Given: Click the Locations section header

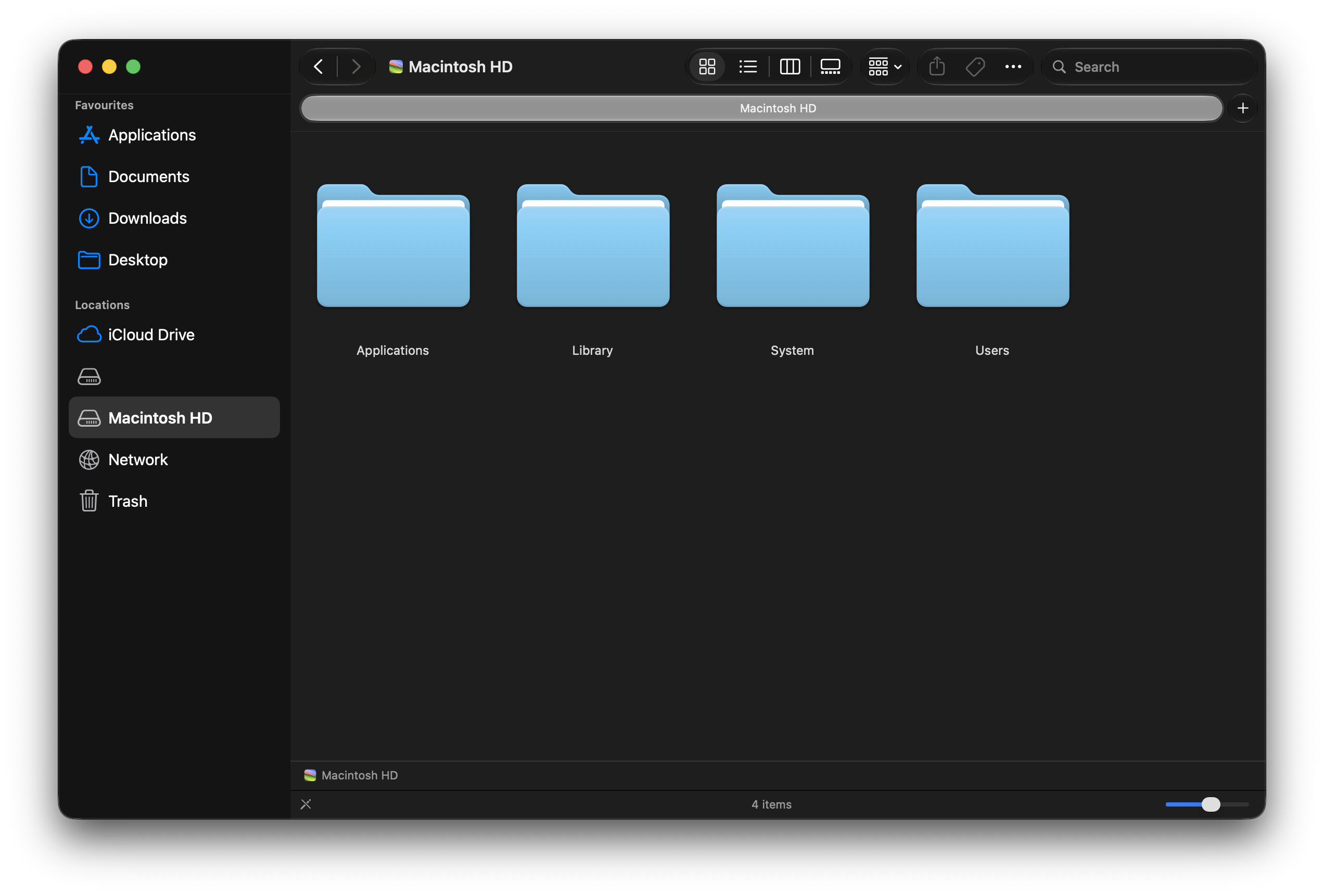Looking at the screenshot, I should [x=103, y=305].
